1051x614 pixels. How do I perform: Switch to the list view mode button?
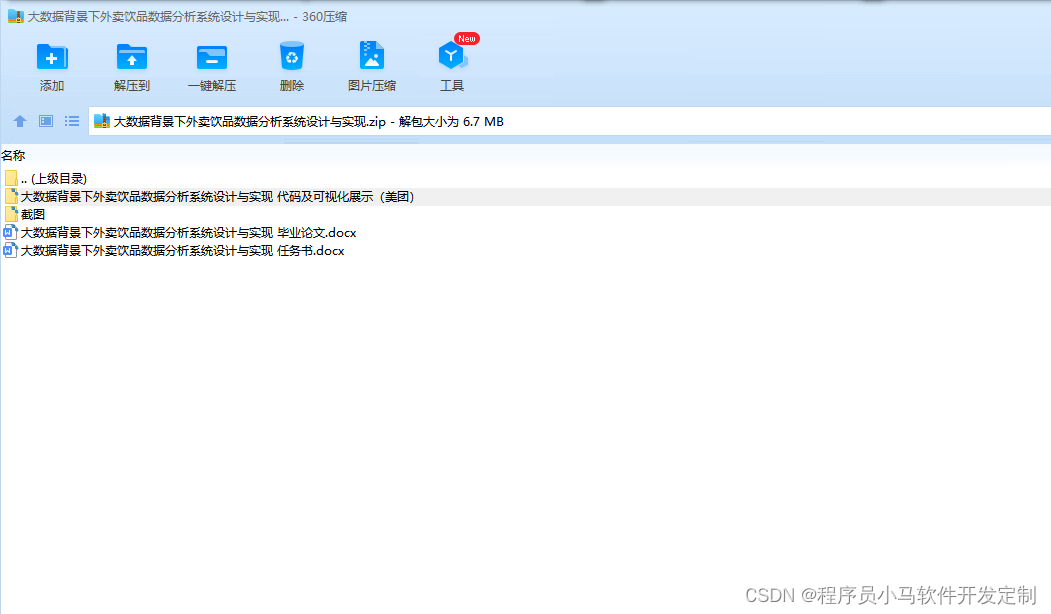click(72, 121)
